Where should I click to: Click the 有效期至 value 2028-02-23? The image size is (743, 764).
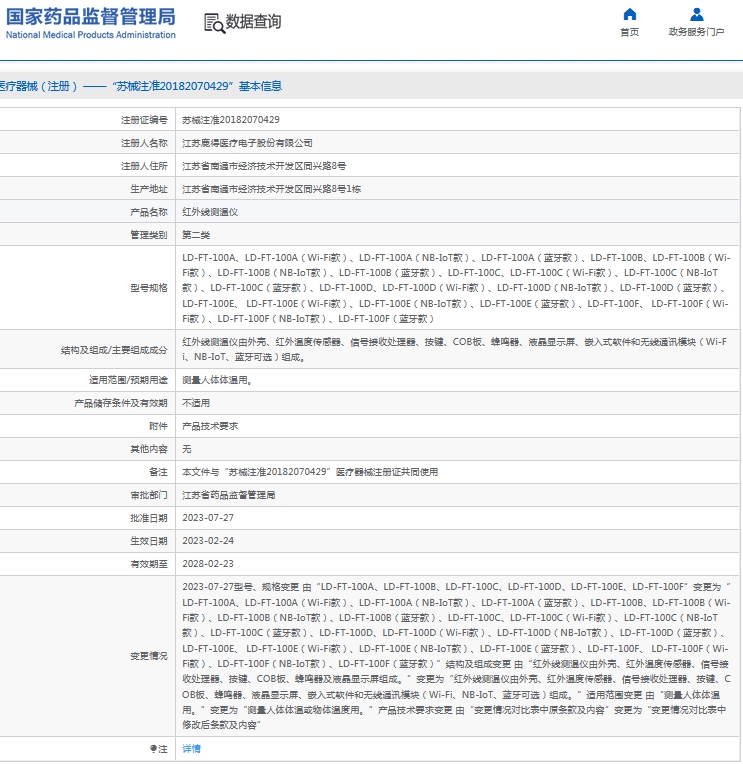pyautogui.click(x=207, y=564)
